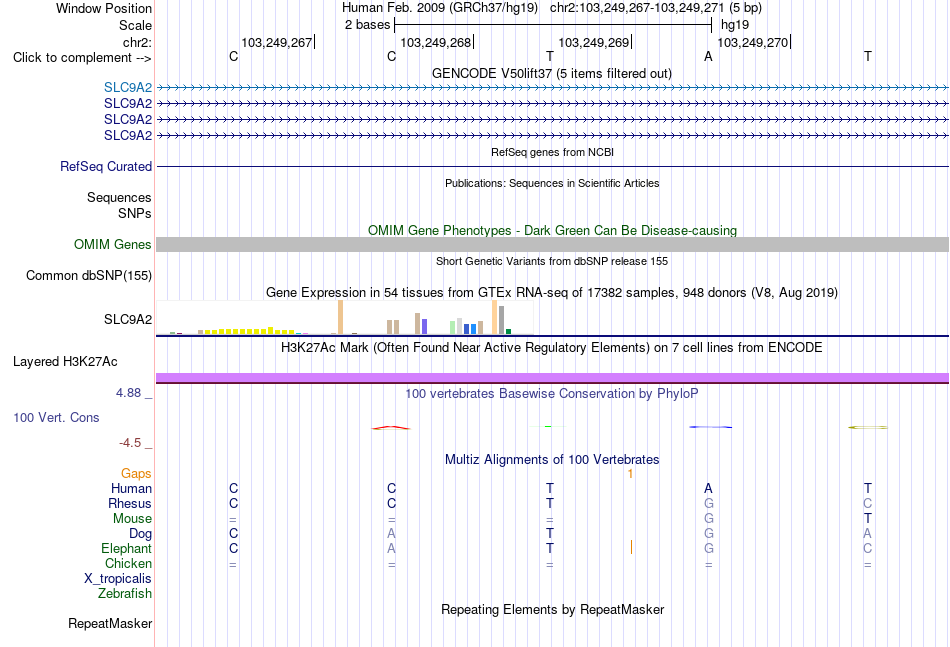This screenshot has height=647, width=950.
Task: Click 'Multiz Alignments of 100 Vertebrates' title
Action: click(x=552, y=459)
